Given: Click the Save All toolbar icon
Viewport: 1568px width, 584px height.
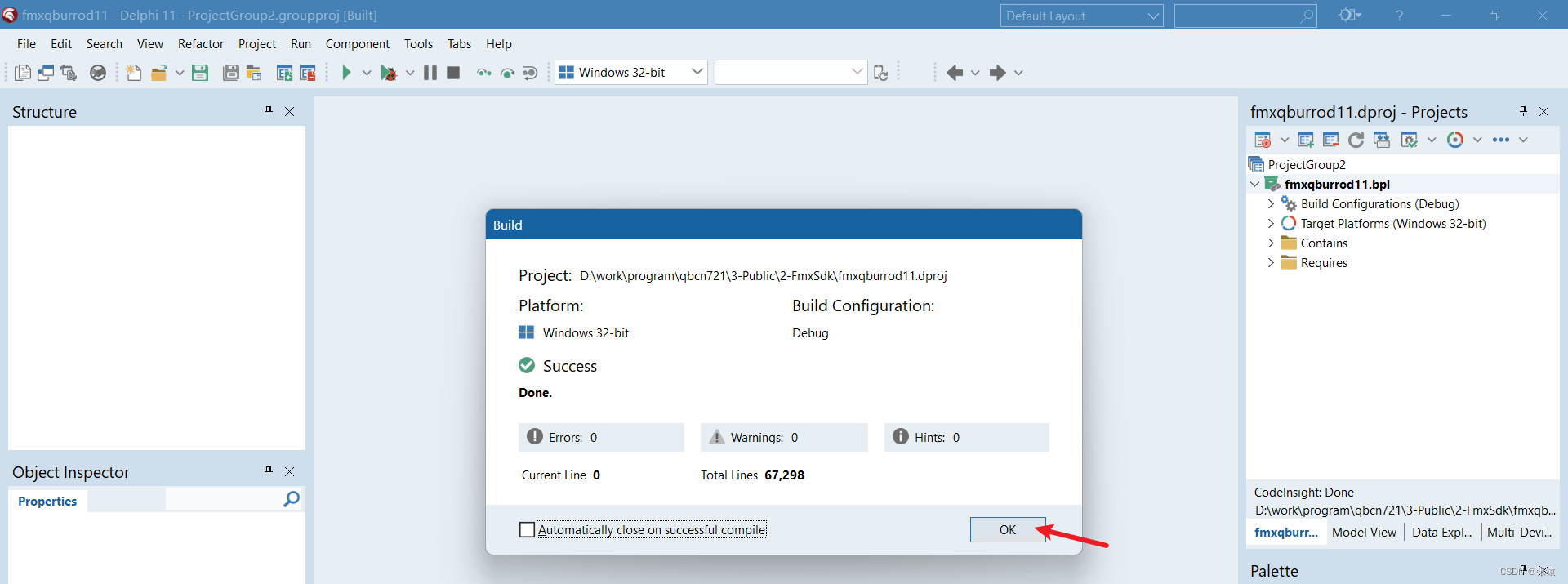Looking at the screenshot, I should [x=231, y=73].
